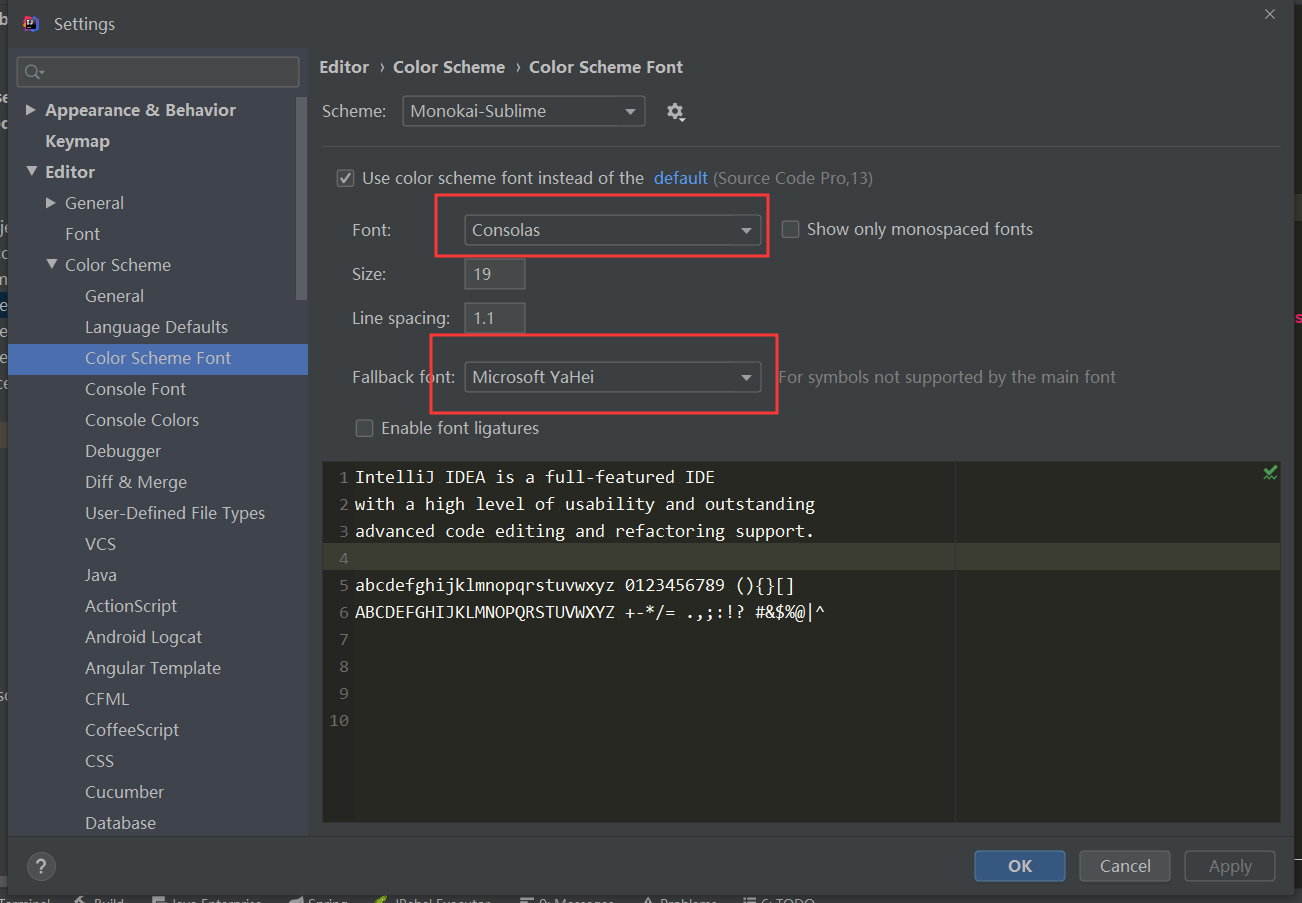Image resolution: width=1302 pixels, height=903 pixels.
Task: Select the Color Scheme node in tree
Action: (x=118, y=265)
